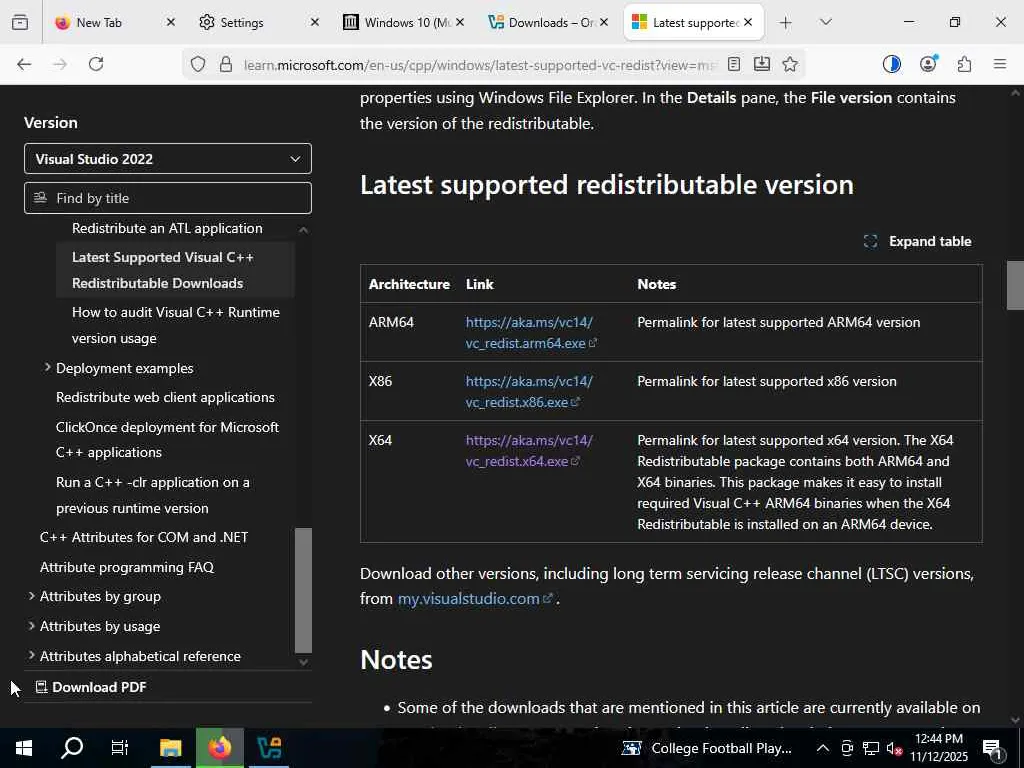
Task: Show hidden system tray icons
Action: coord(823,748)
